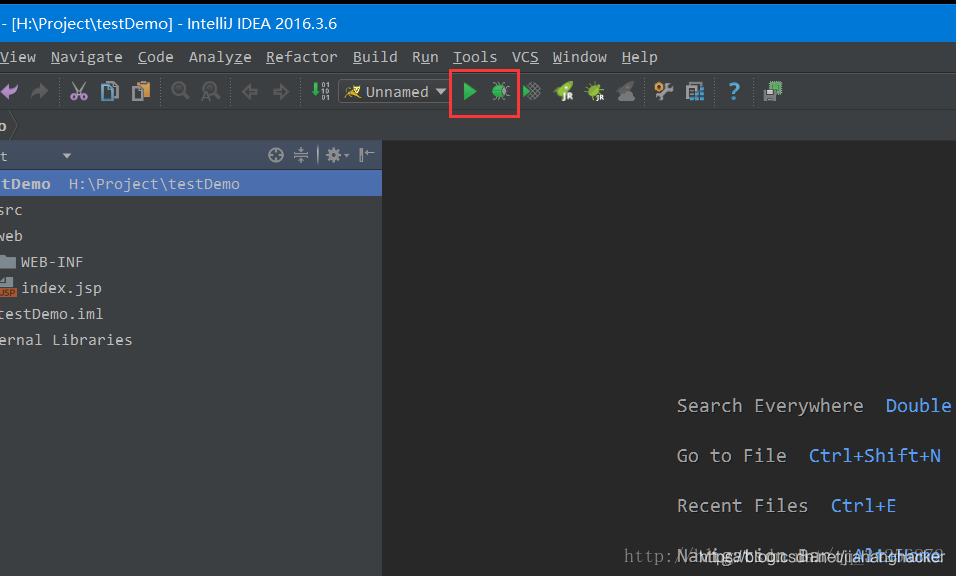Click the blue Help question mark
The width and height of the screenshot is (956, 576).
pos(734,91)
